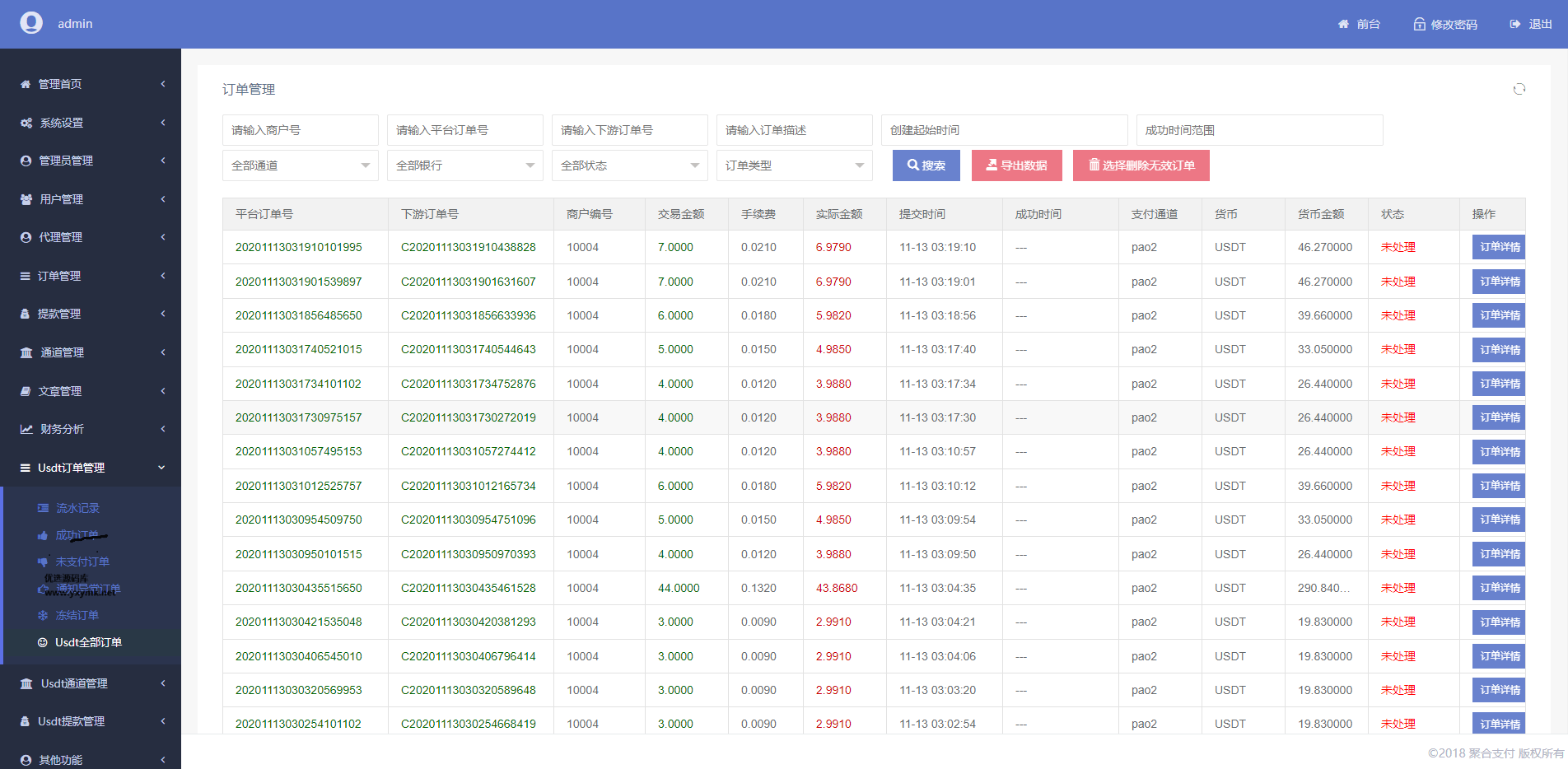Click the home icon labeled 前台
Image resolution: width=1568 pixels, height=769 pixels.
[1343, 25]
